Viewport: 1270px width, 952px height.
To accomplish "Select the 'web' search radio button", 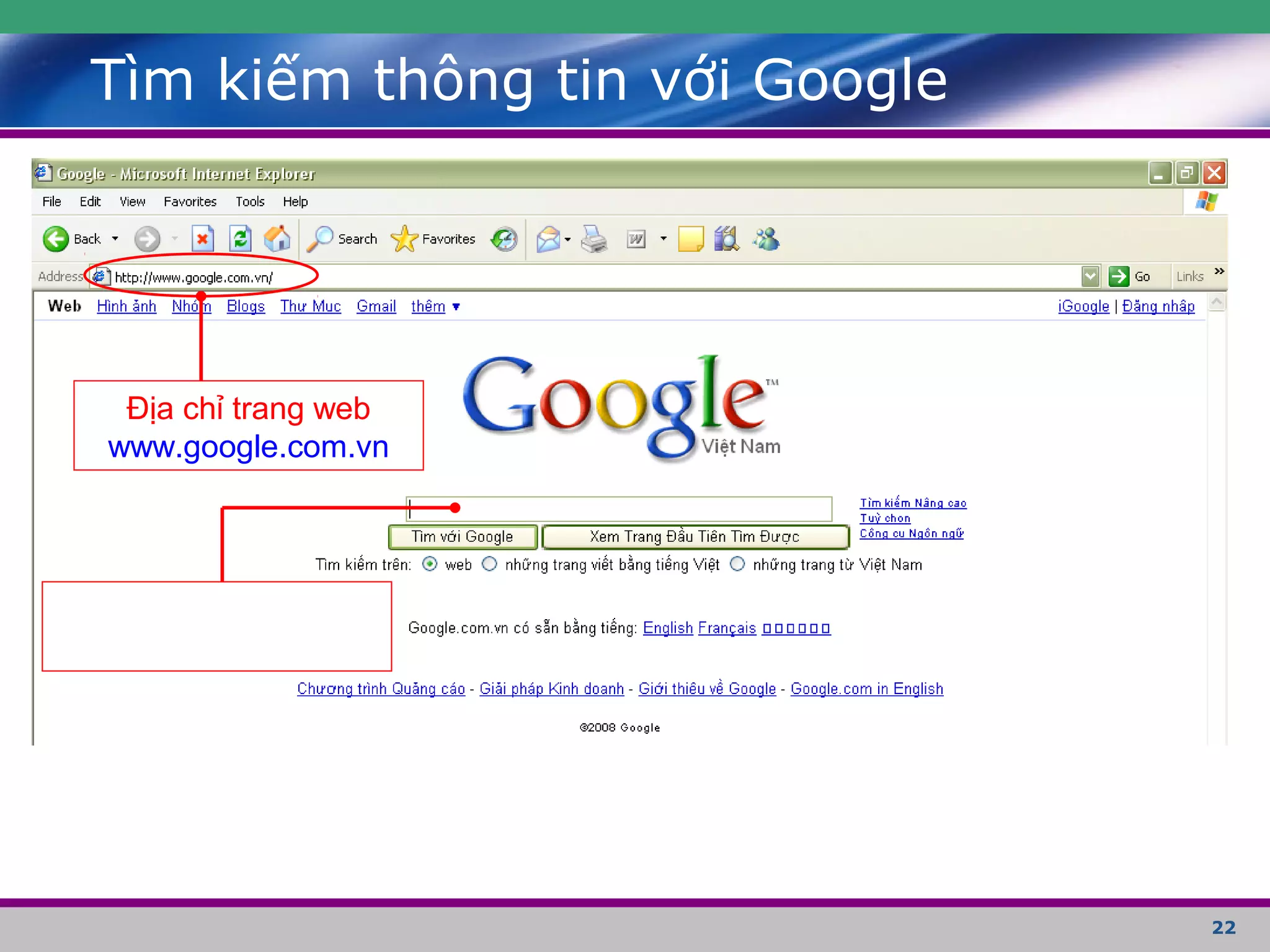I will (x=430, y=564).
